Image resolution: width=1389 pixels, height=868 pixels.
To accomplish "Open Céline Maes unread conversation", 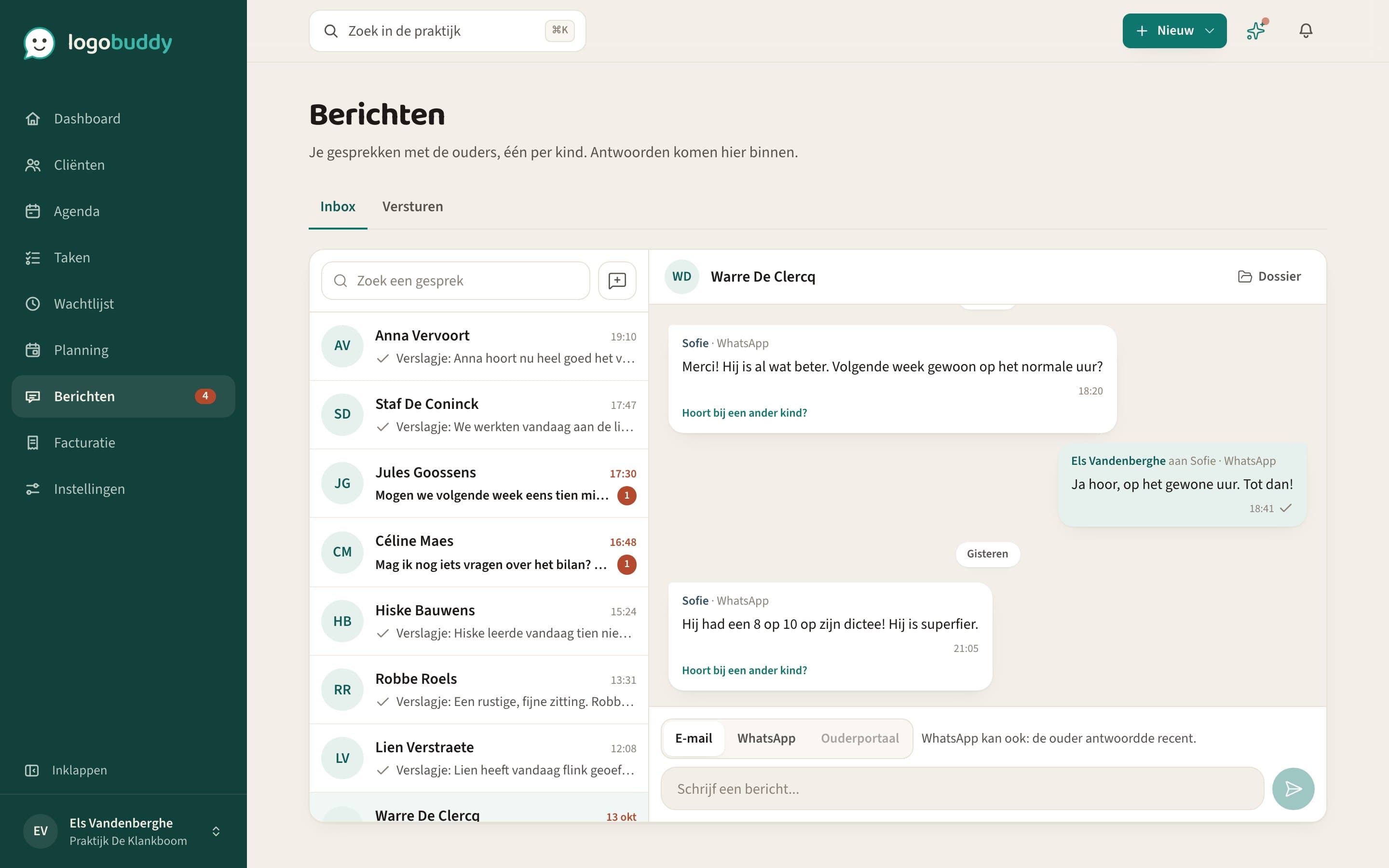I will coord(479,552).
